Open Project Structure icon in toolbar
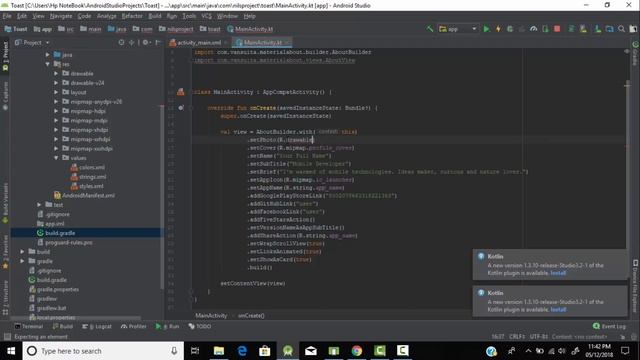This screenshot has height=360, width=640. point(609,29)
